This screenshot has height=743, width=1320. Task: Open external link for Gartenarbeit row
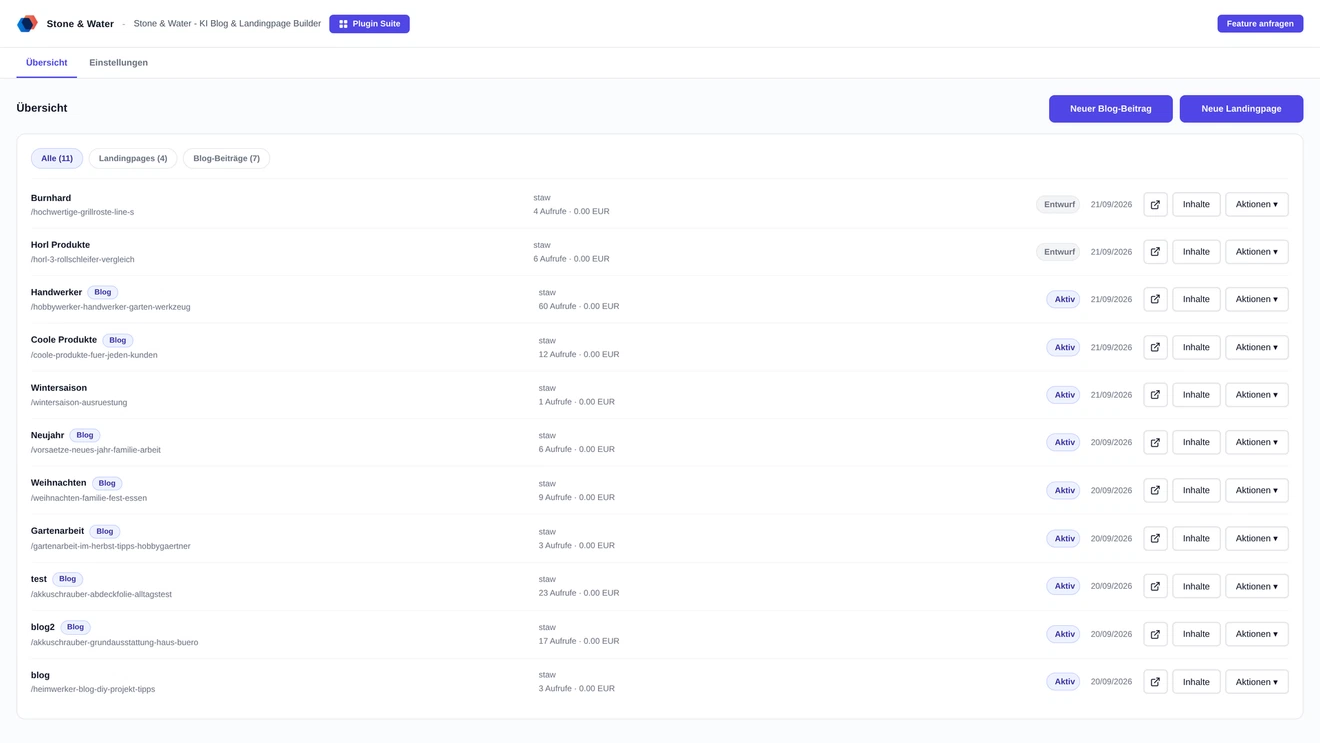pyautogui.click(x=1155, y=538)
